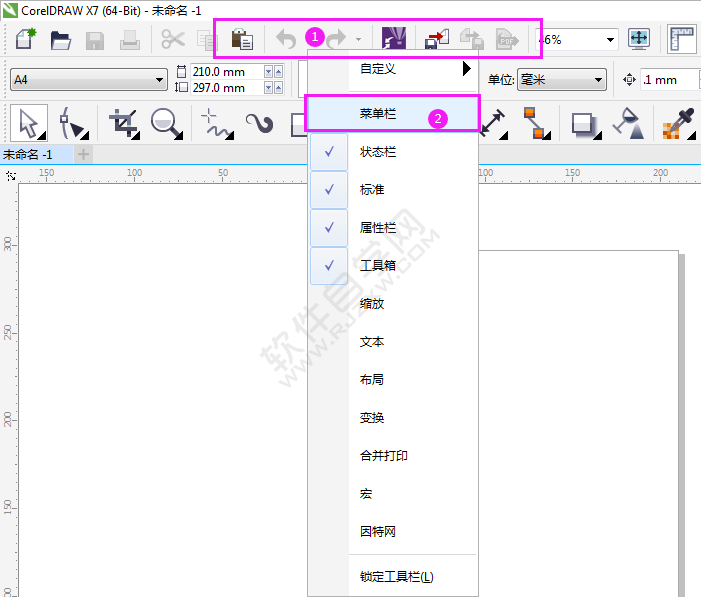Click the Export icon
Viewport: 701px width, 597px height.
[x=472, y=39]
